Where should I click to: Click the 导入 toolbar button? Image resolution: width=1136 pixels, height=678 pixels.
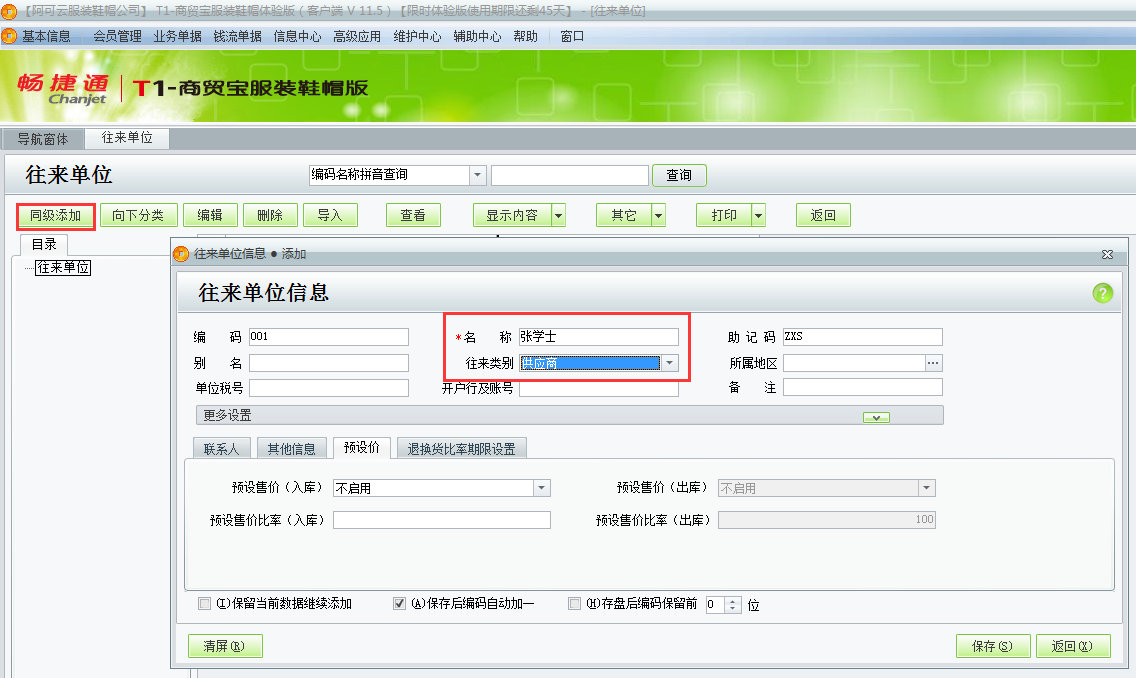tap(329, 215)
